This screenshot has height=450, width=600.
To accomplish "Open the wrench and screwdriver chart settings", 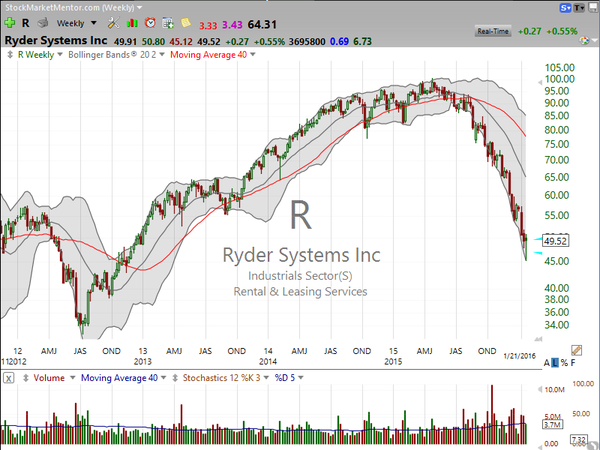I will coord(113,23).
